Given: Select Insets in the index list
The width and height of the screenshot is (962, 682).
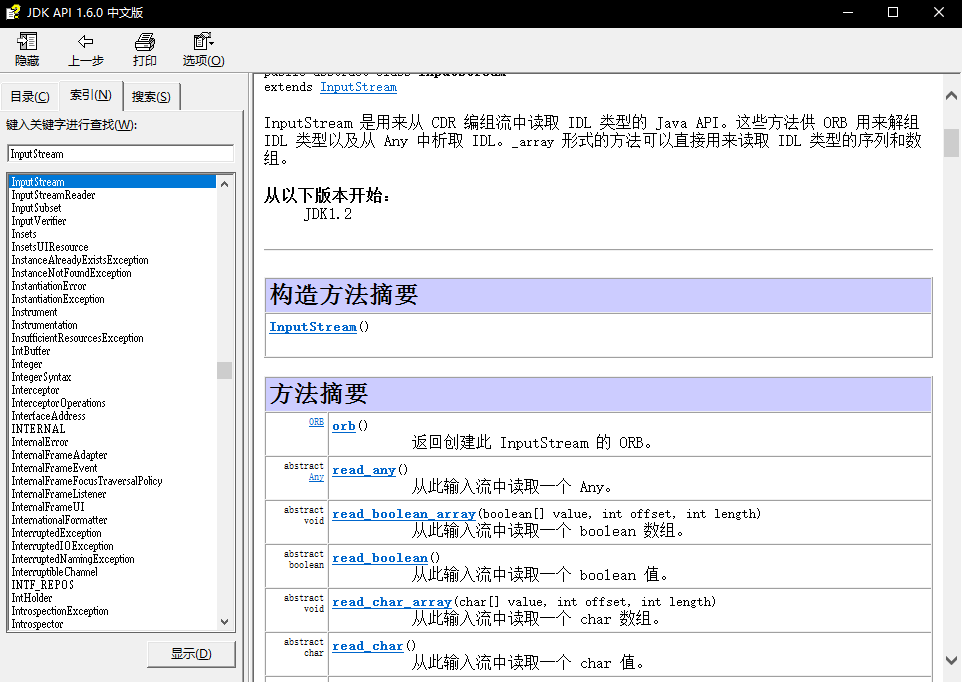Looking at the screenshot, I should point(24,234).
